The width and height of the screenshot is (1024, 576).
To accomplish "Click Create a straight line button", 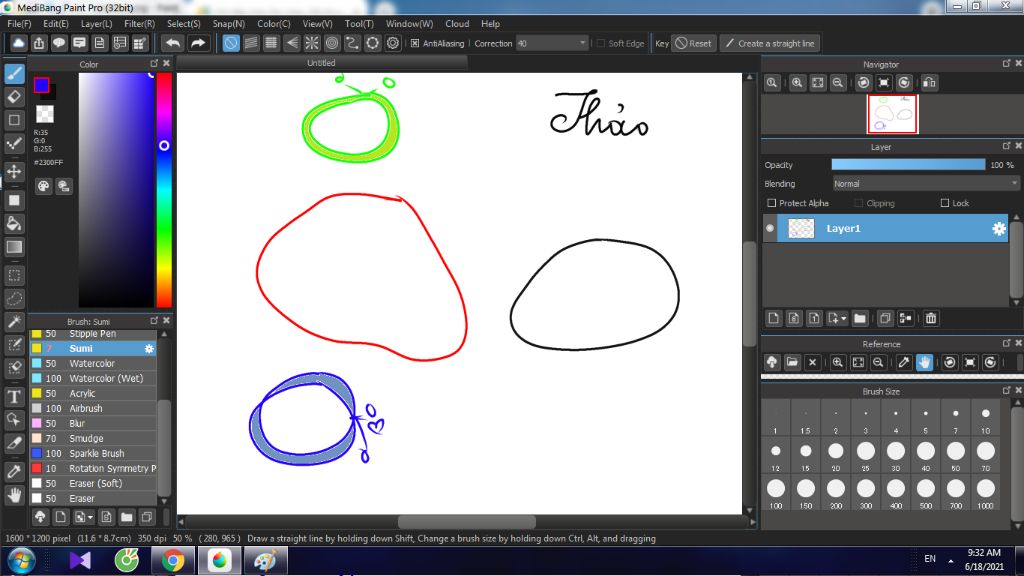I will click(770, 44).
